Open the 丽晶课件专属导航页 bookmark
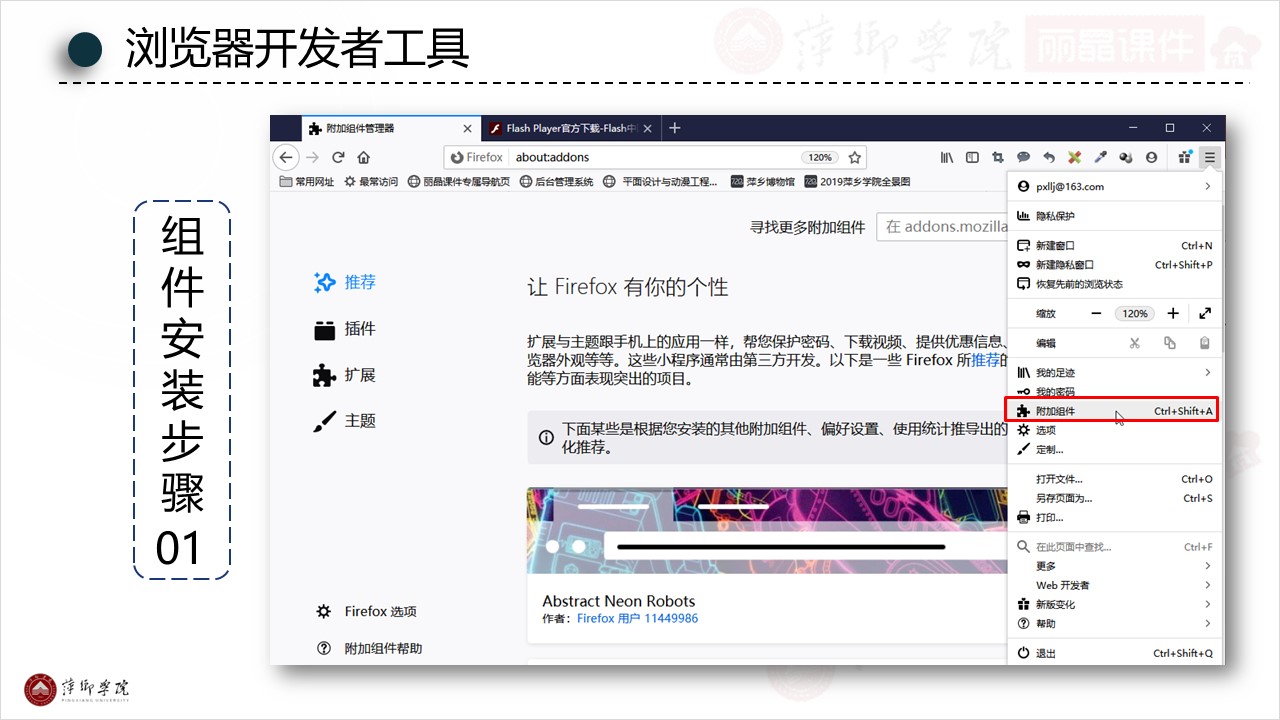 pos(459,182)
